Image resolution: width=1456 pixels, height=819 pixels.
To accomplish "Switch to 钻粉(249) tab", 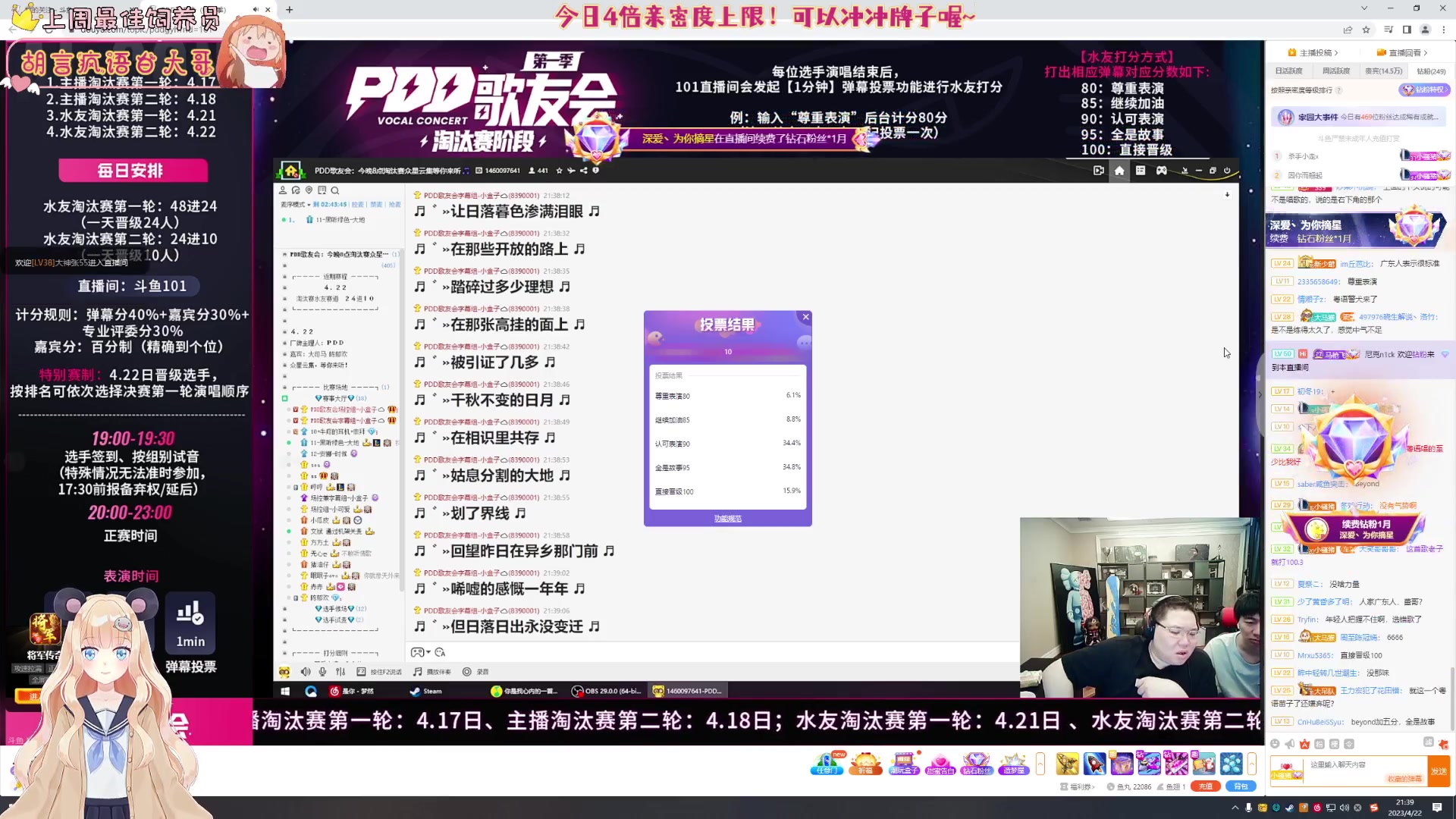I will pos(1431,71).
